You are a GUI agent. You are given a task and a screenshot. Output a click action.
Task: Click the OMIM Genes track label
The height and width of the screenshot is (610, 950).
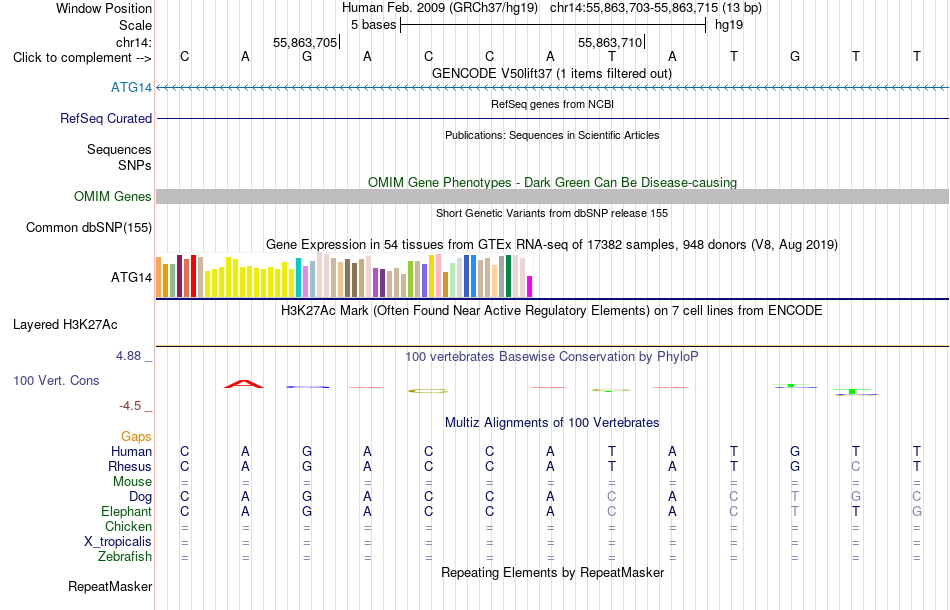click(x=112, y=197)
